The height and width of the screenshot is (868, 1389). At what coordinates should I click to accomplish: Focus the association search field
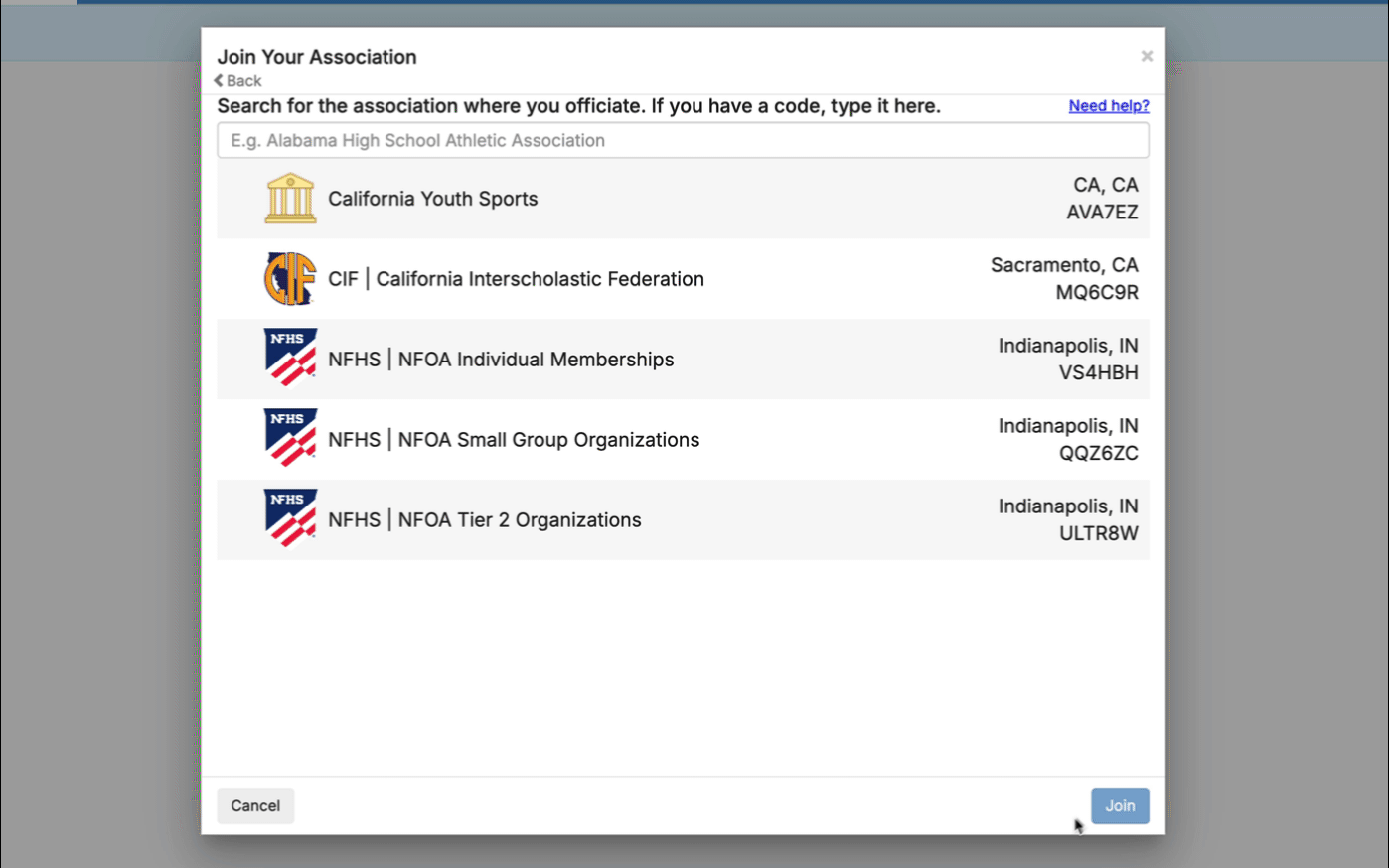tap(683, 141)
